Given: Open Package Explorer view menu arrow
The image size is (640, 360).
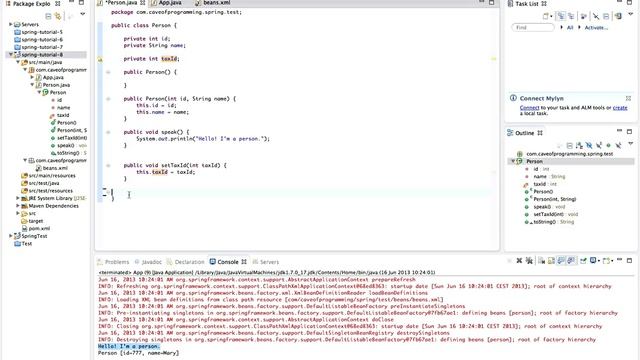Looking at the screenshot, I should [x=83, y=15].
